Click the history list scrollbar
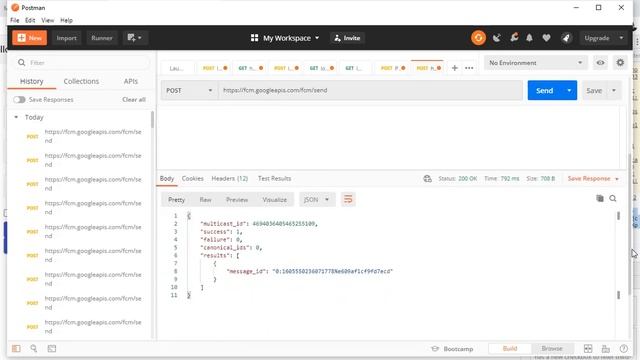 coord(152,120)
